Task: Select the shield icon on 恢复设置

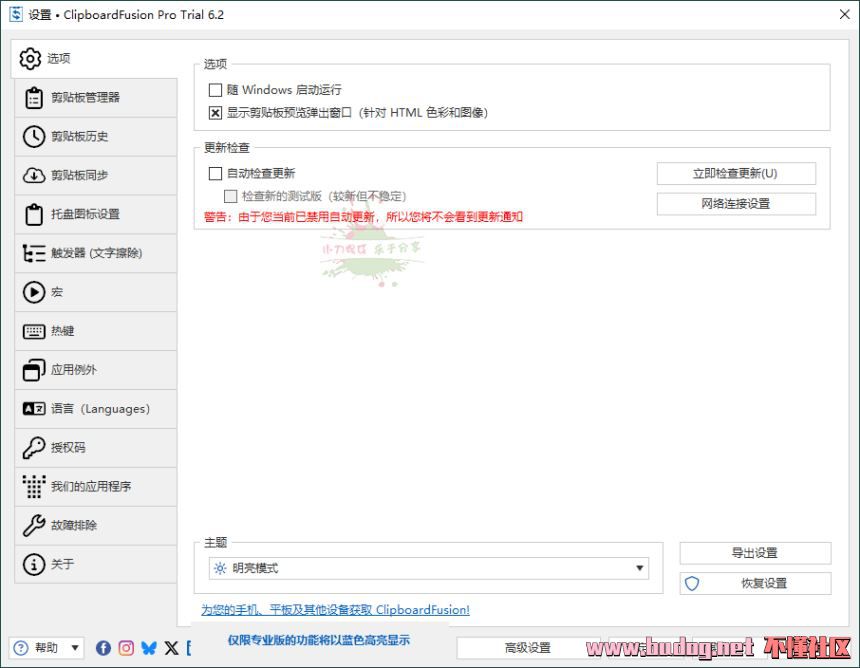Action: pos(692,584)
